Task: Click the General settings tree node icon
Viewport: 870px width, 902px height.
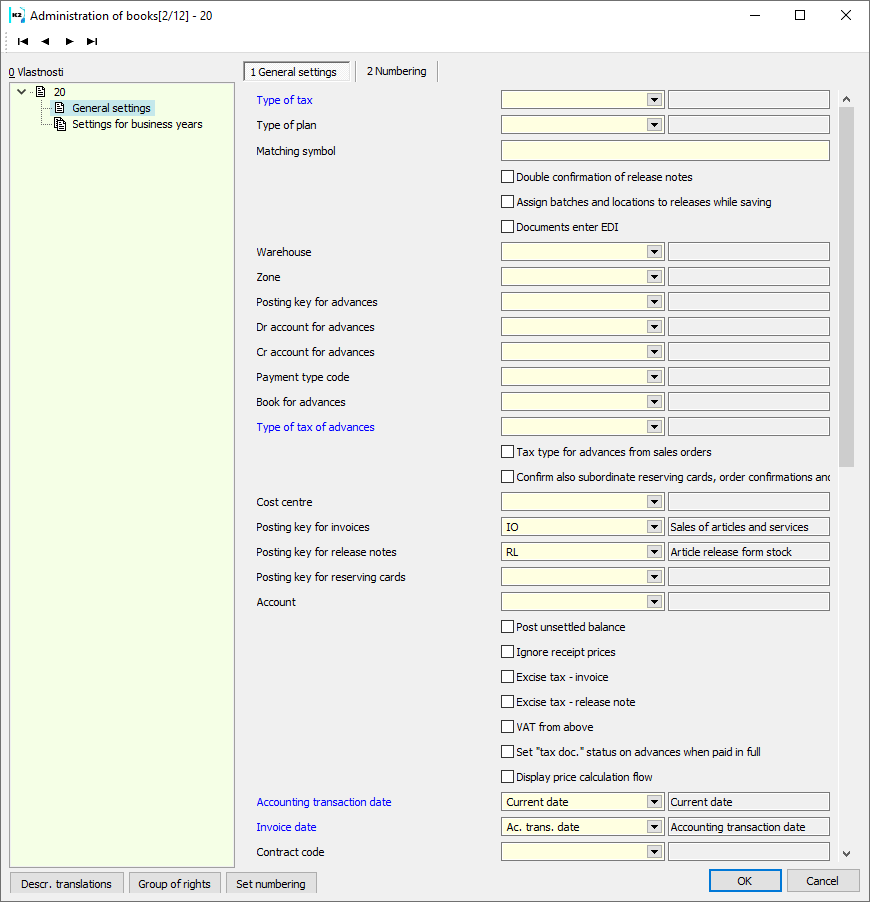Action: click(x=60, y=108)
